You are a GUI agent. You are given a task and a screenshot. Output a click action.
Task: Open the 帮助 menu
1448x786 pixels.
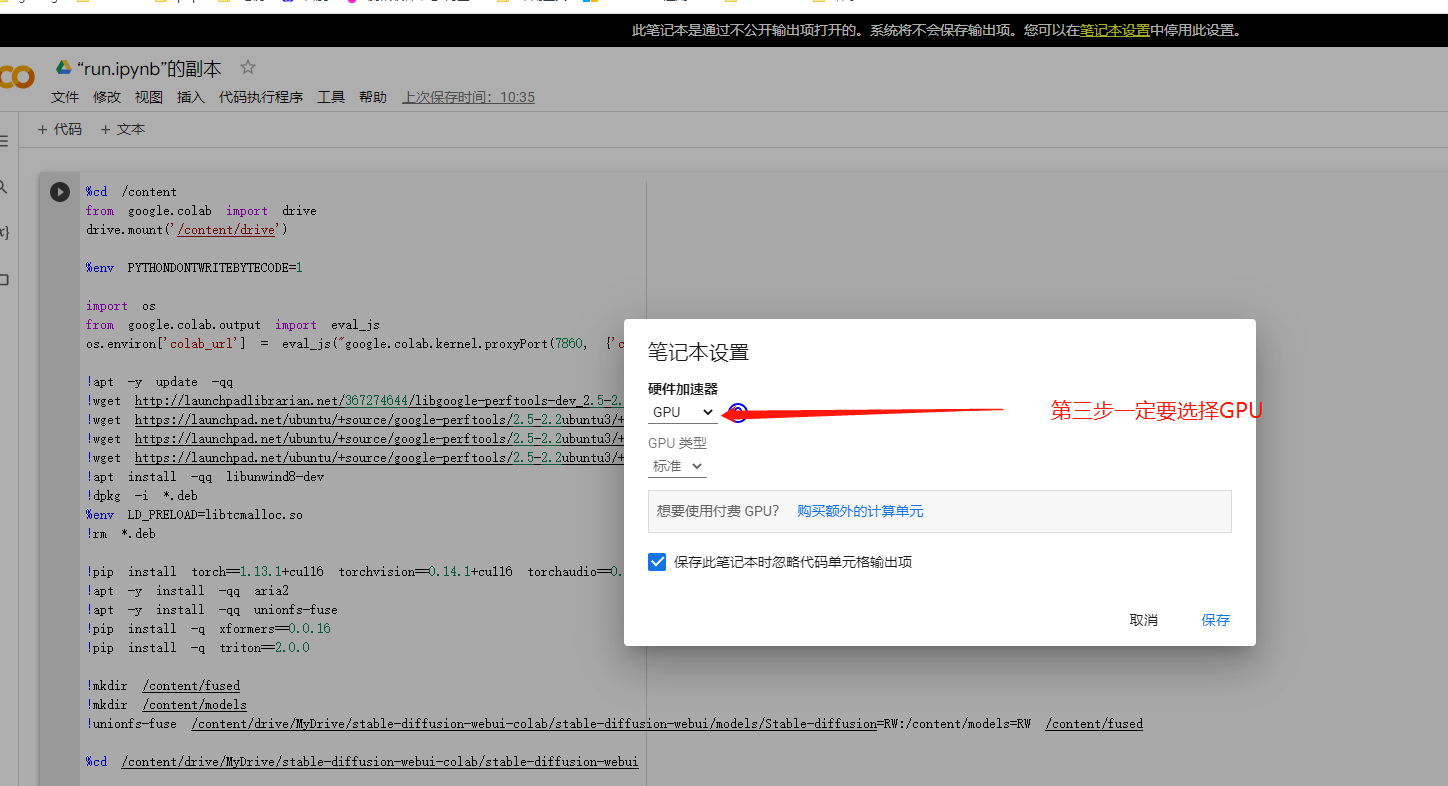tap(373, 97)
